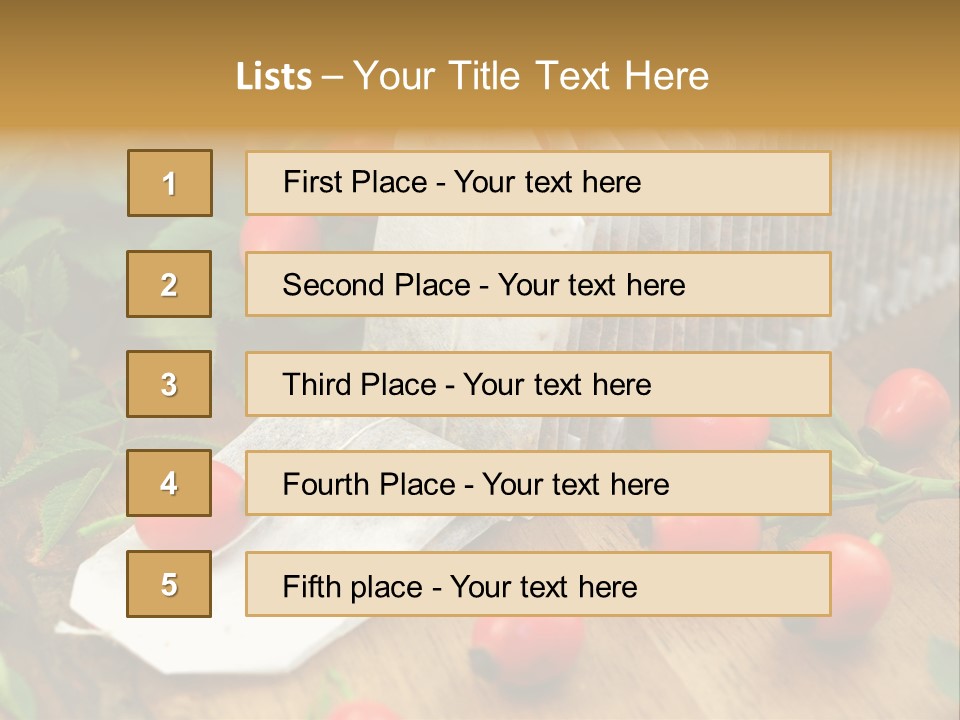
Task: Select the Your Title Text Here heading
Action: click(x=530, y=77)
